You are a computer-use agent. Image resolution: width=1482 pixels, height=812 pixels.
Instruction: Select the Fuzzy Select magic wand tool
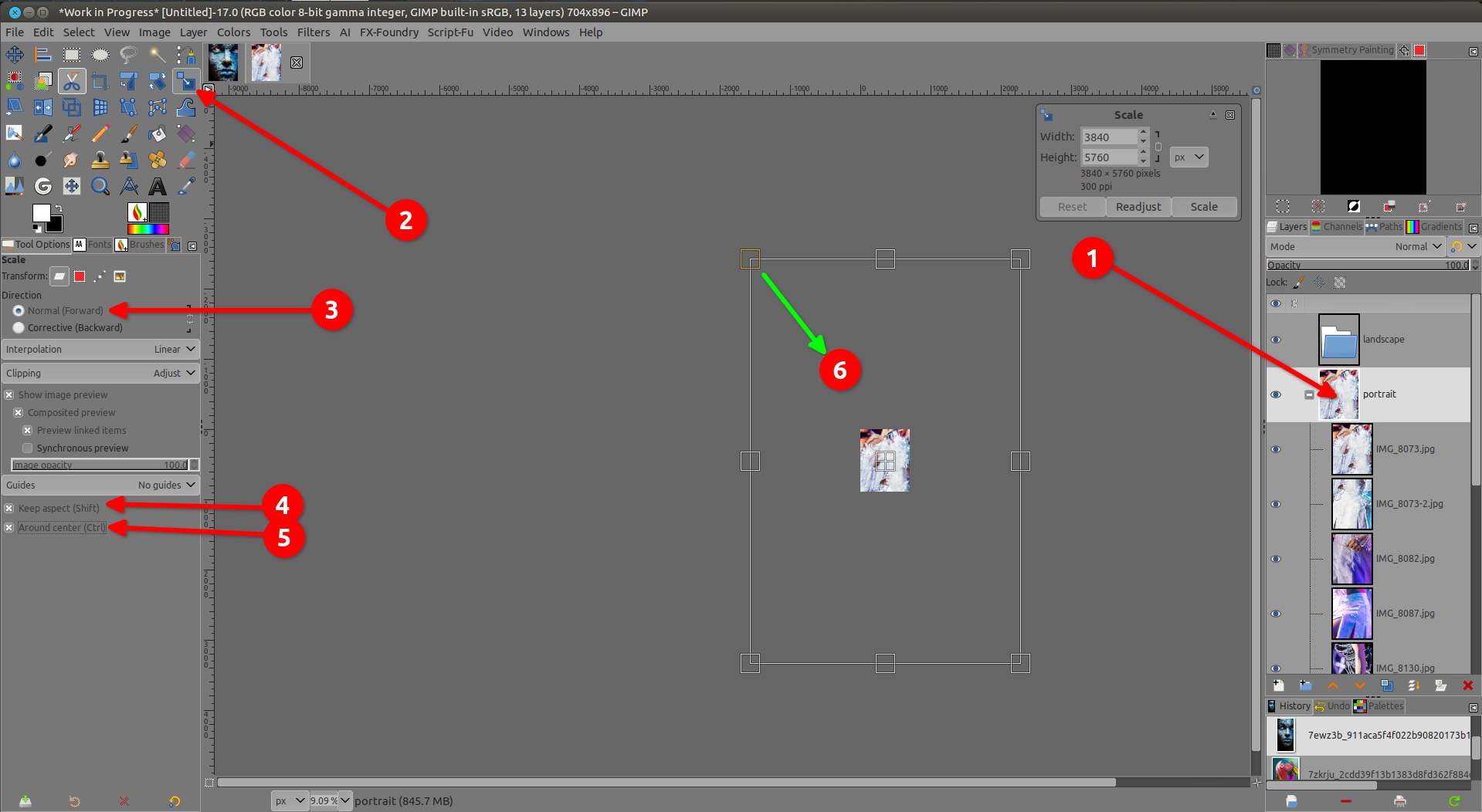(158, 55)
